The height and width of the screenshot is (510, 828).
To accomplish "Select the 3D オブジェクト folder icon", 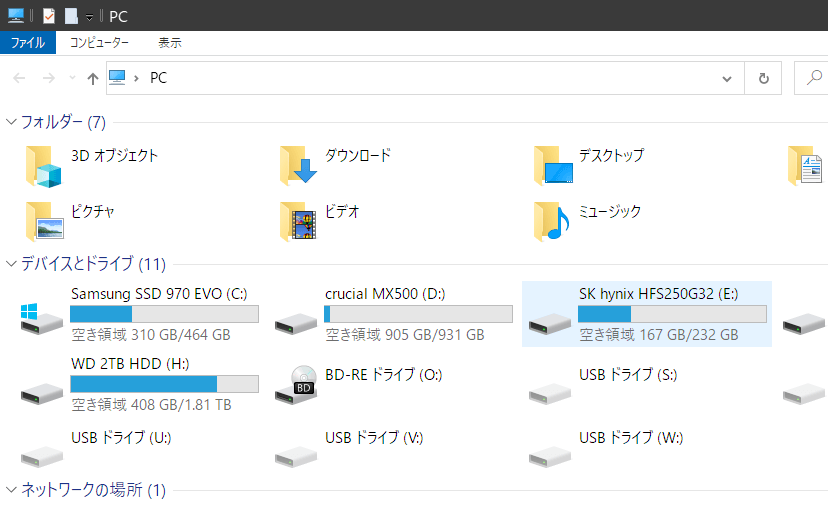I will tap(43, 166).
